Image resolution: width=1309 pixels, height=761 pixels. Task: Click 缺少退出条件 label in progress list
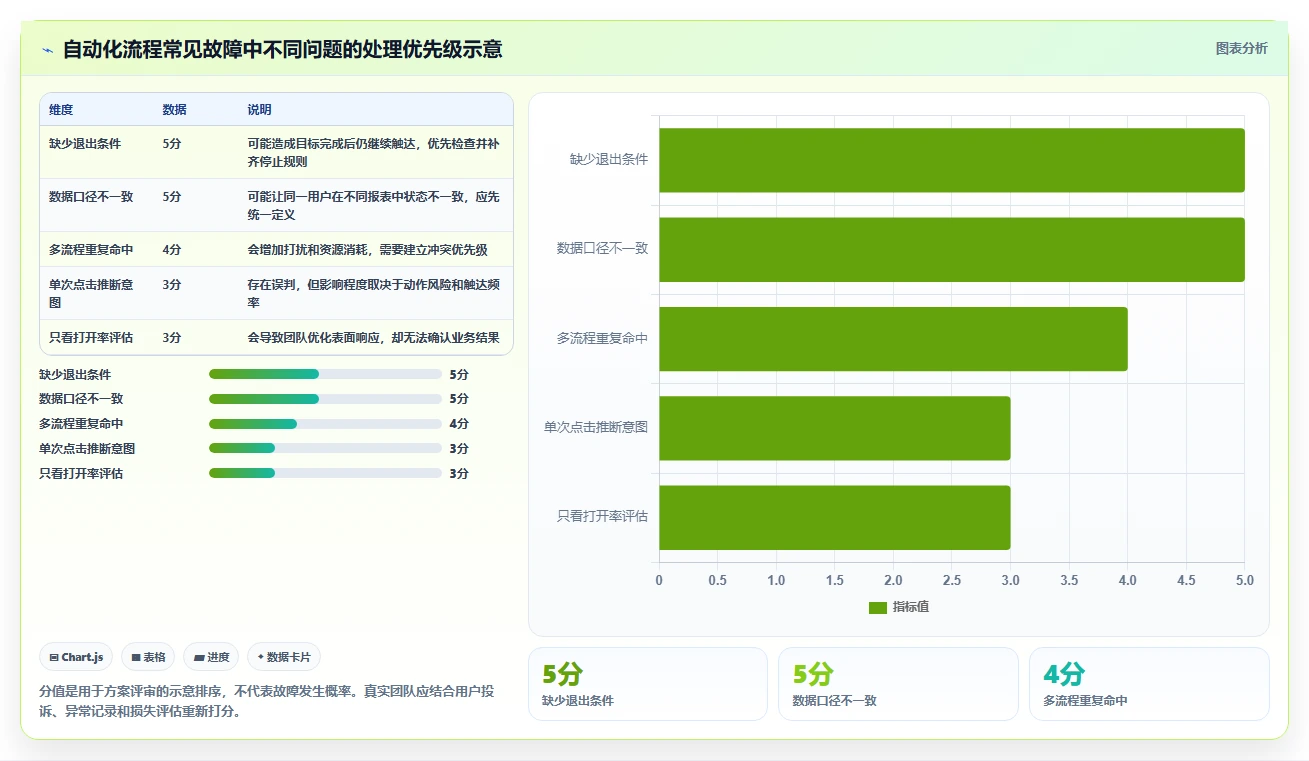point(75,374)
